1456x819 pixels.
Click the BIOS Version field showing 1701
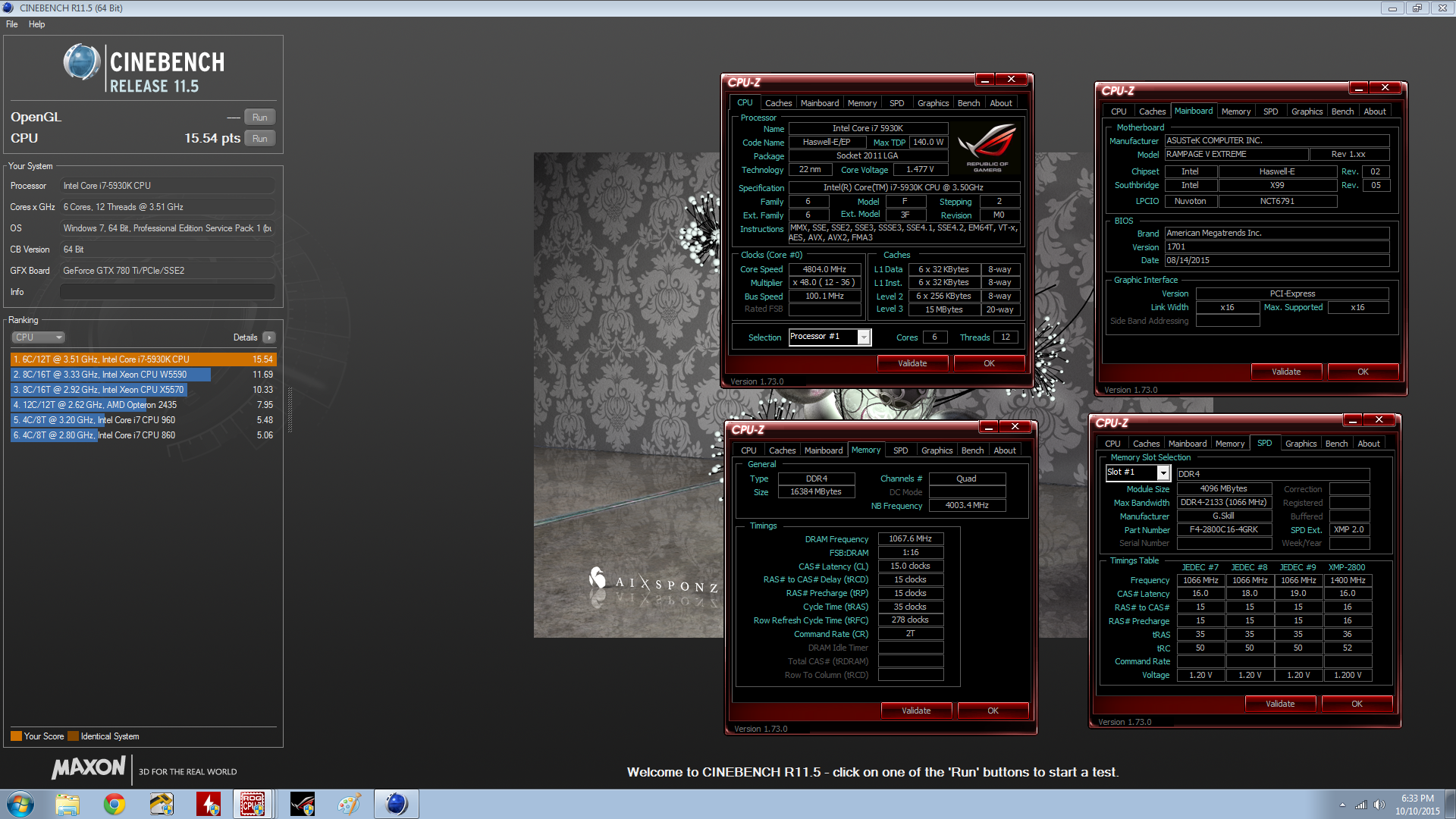1277,247
